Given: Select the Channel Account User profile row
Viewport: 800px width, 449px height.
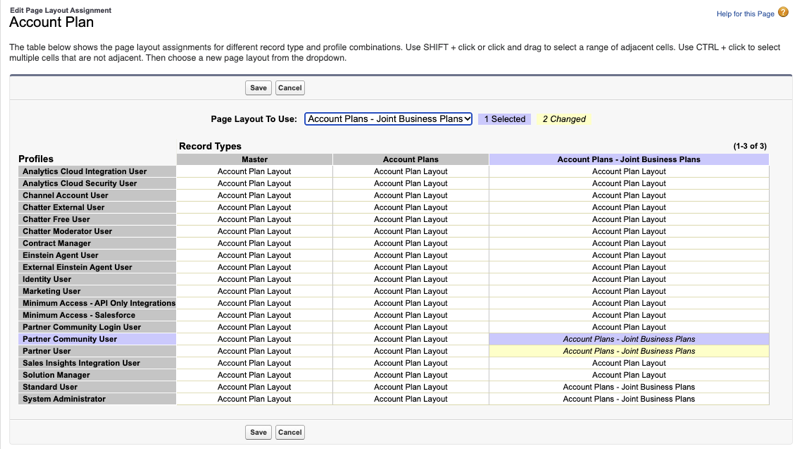Looking at the screenshot, I should coord(97,195).
